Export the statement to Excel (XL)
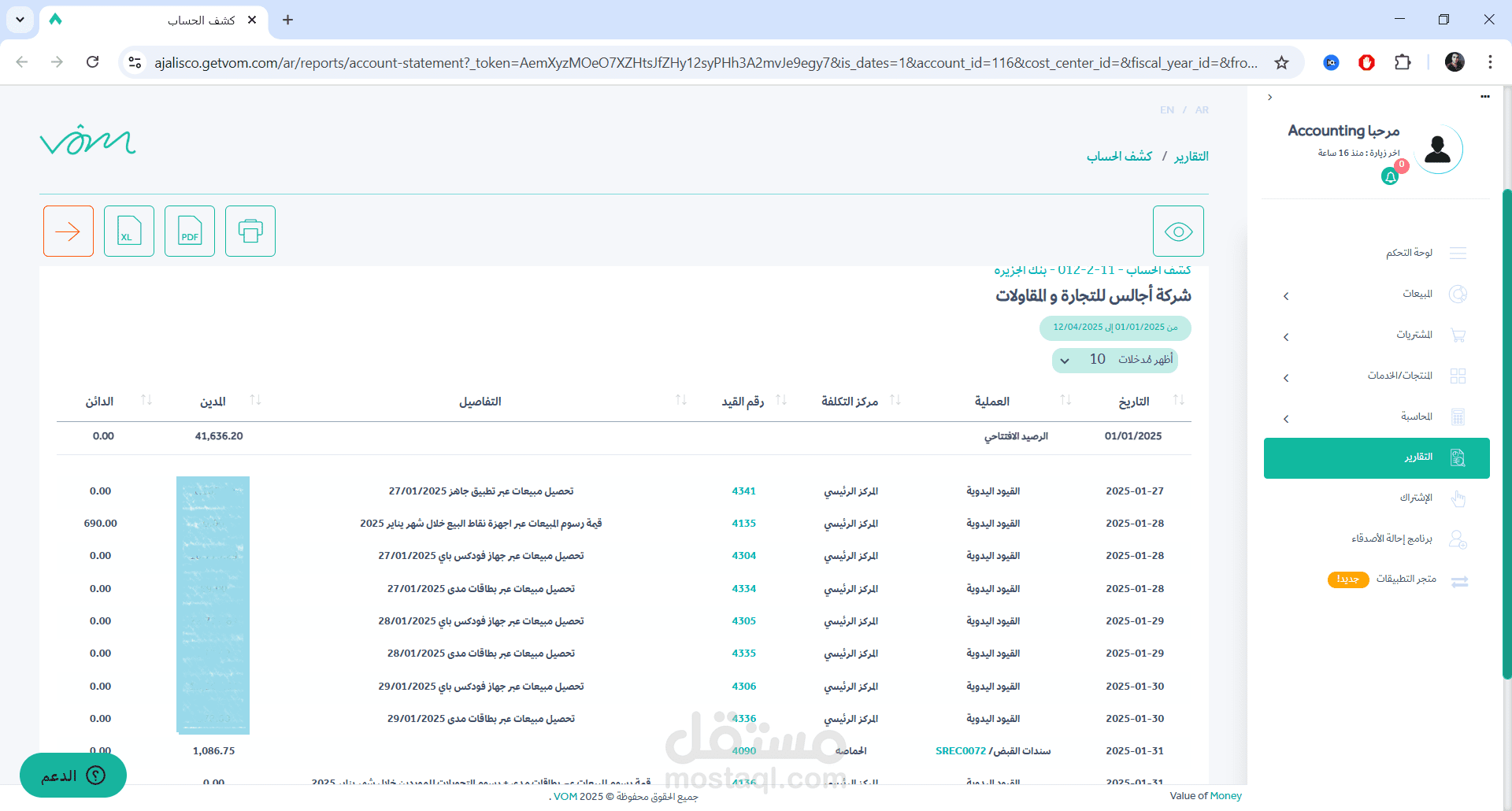1512x811 pixels. 129,231
